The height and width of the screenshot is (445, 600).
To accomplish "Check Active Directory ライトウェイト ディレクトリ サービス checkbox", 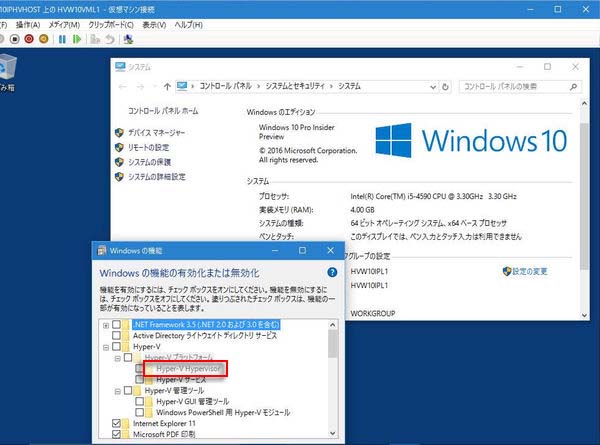I will tap(116, 336).
